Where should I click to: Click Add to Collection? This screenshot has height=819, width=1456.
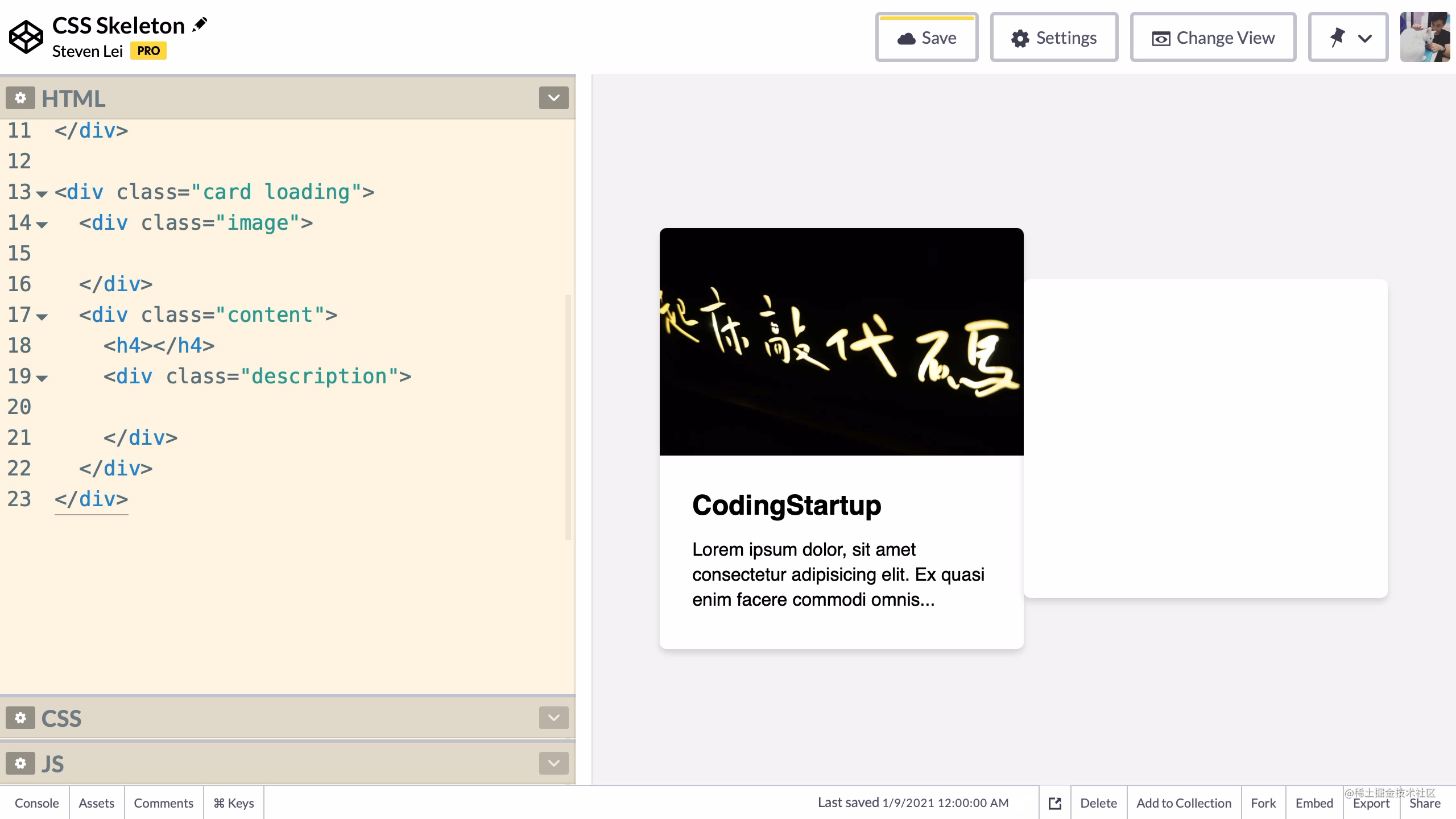[x=1184, y=803]
